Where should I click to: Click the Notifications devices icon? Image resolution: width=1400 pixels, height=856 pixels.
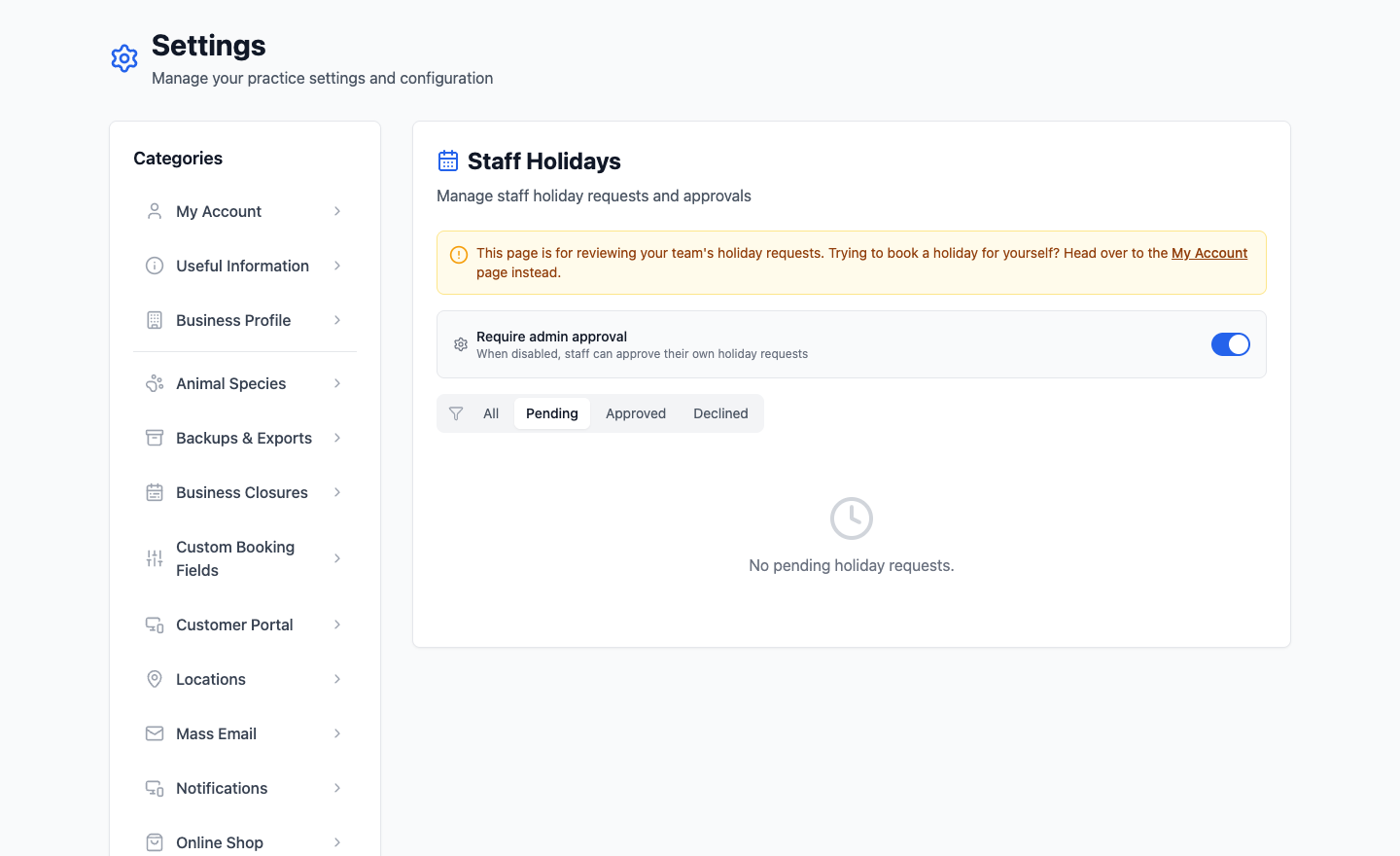click(155, 788)
